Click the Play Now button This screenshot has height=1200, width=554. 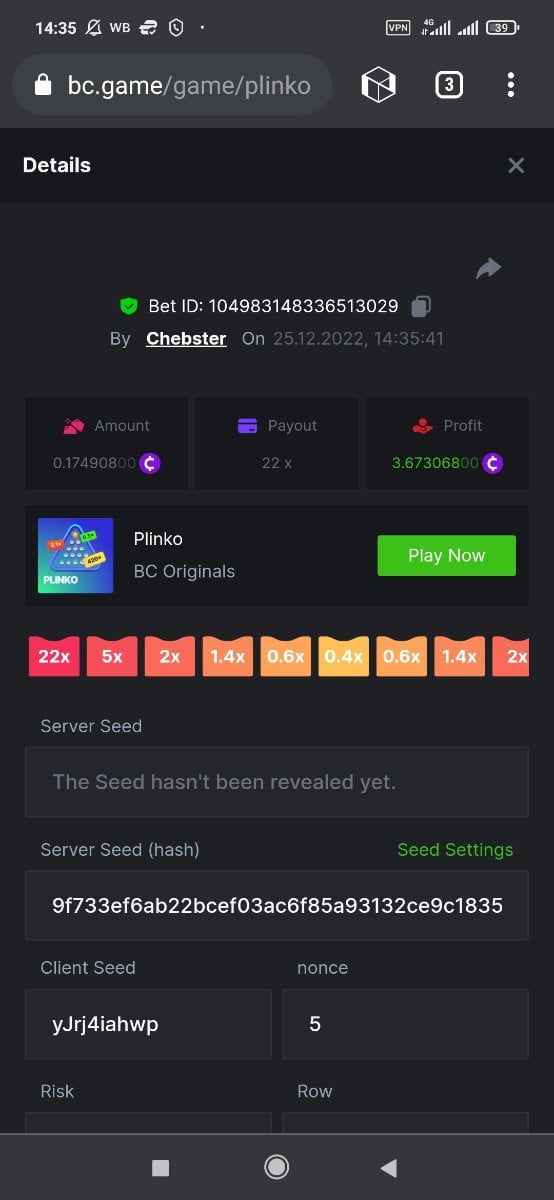point(446,555)
